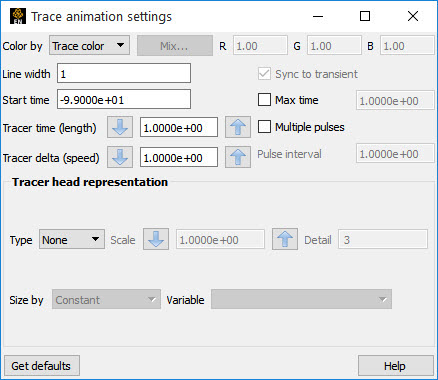Viewport: 438px width, 380px height.
Task: Open the Variable dropdown list
Action: click(x=301, y=299)
